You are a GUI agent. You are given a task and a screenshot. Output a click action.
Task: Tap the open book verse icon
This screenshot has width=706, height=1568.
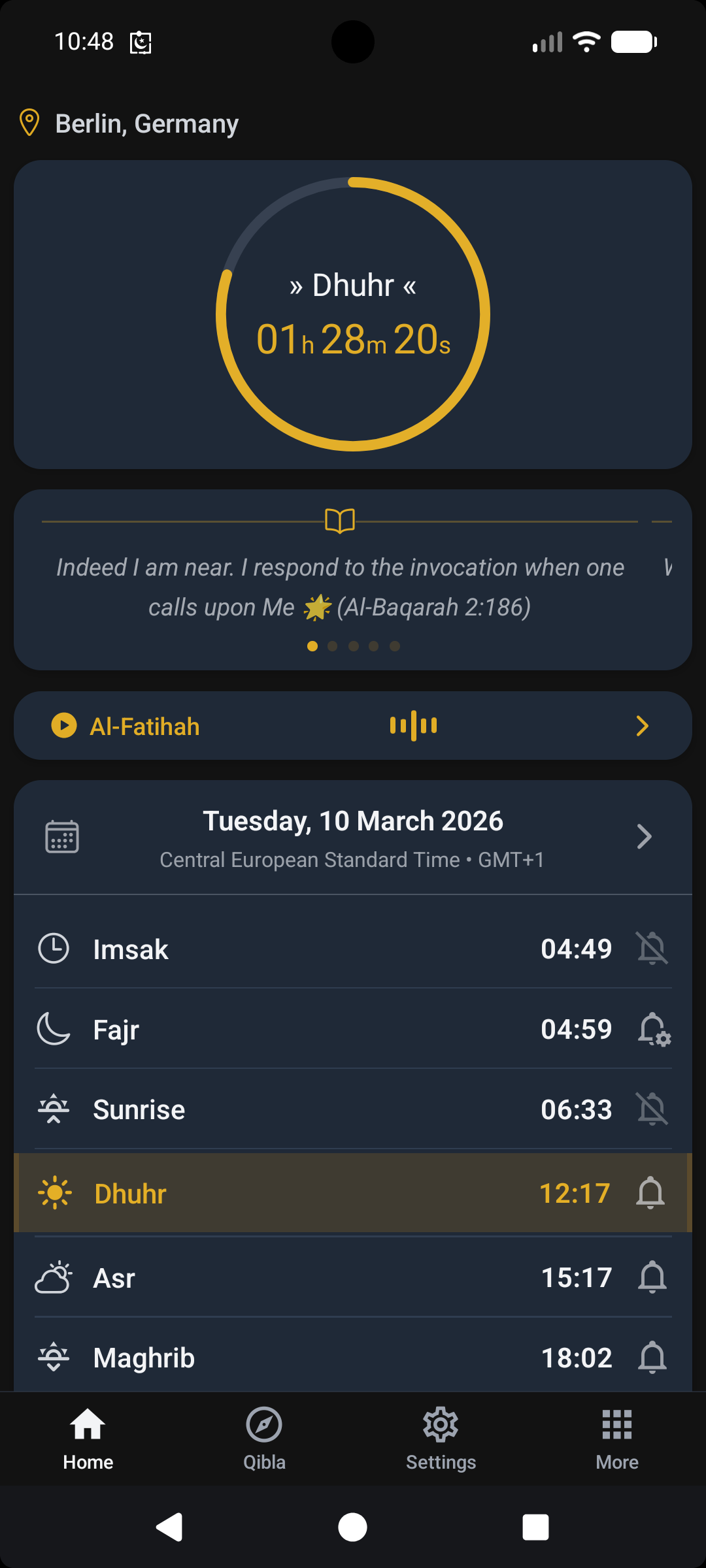coord(340,521)
